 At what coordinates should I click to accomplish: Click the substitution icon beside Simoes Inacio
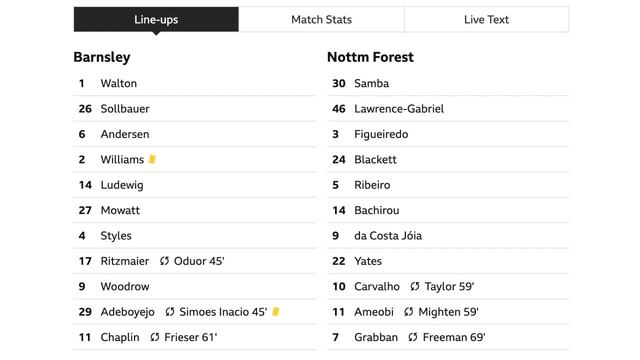170,312
